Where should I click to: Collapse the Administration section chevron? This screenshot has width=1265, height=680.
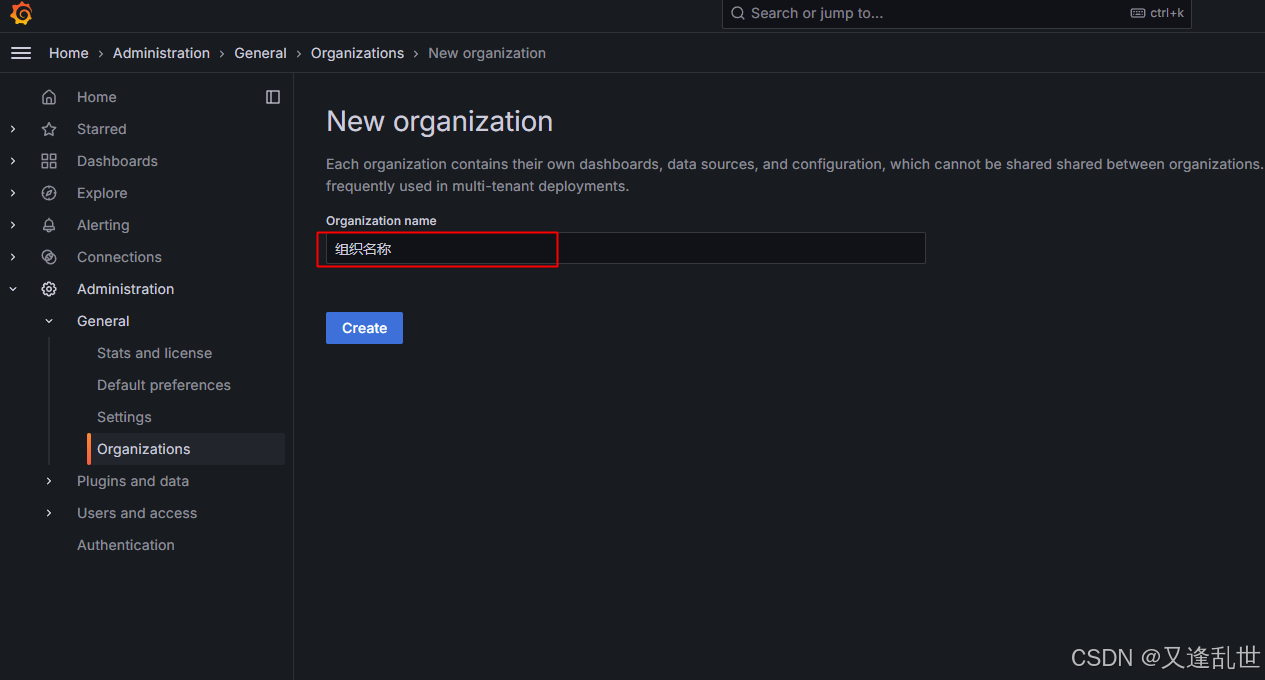(13, 289)
